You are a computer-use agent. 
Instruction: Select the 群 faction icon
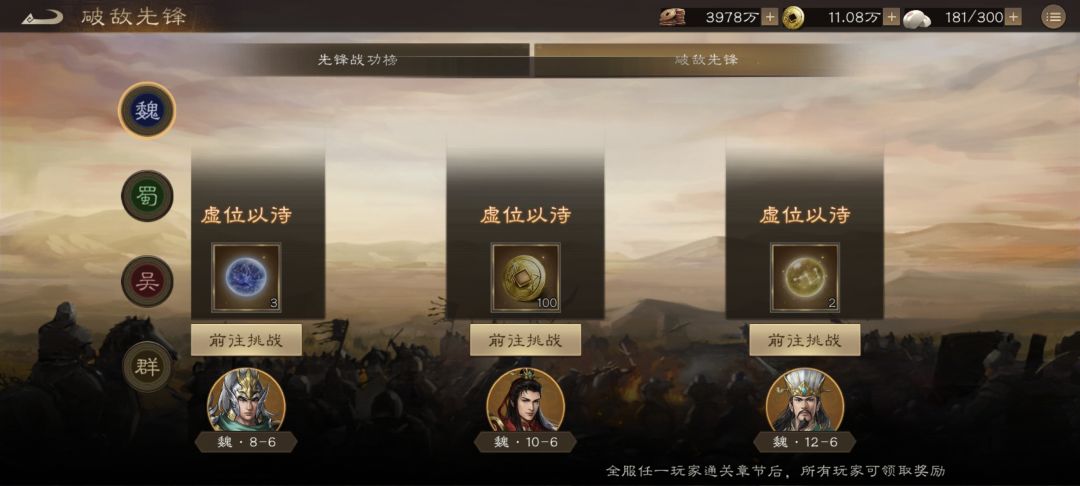147,367
